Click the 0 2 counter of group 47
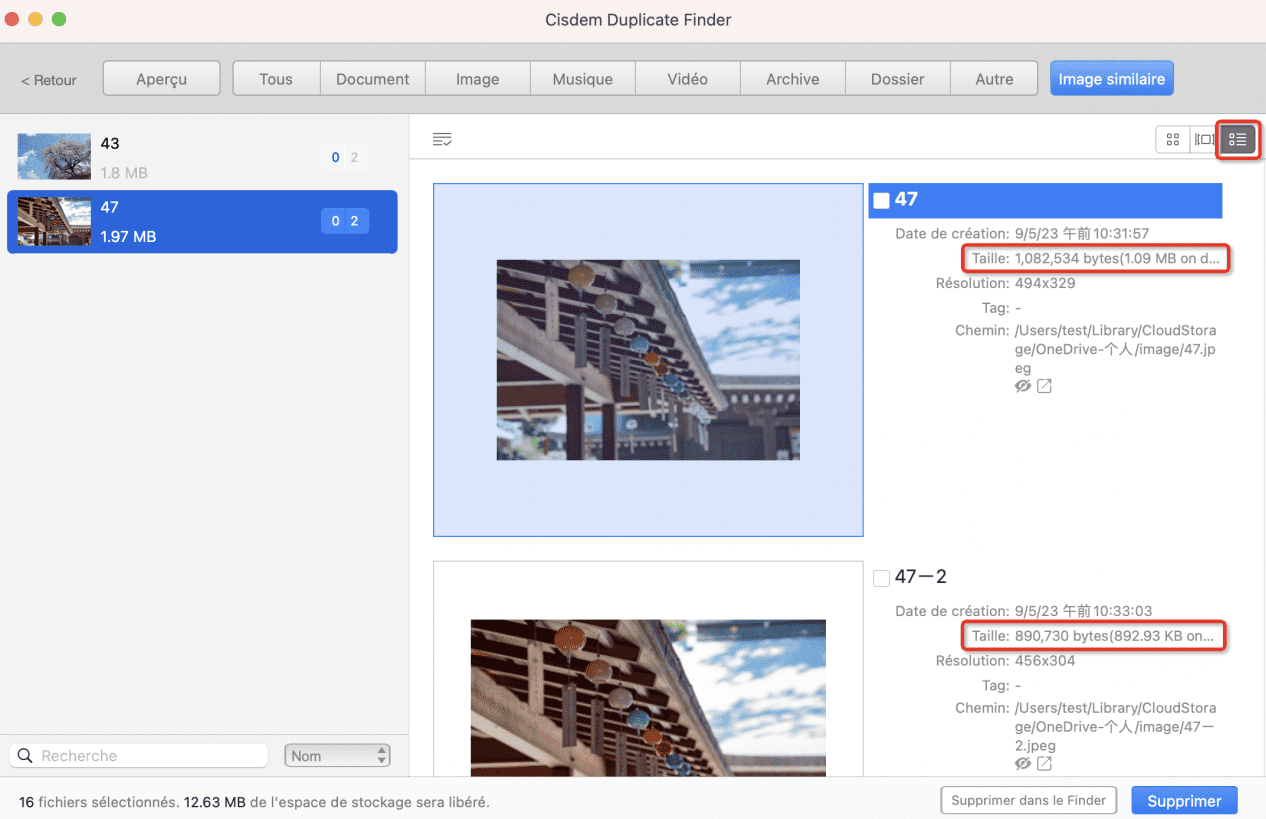The width and height of the screenshot is (1266, 819). coord(345,221)
